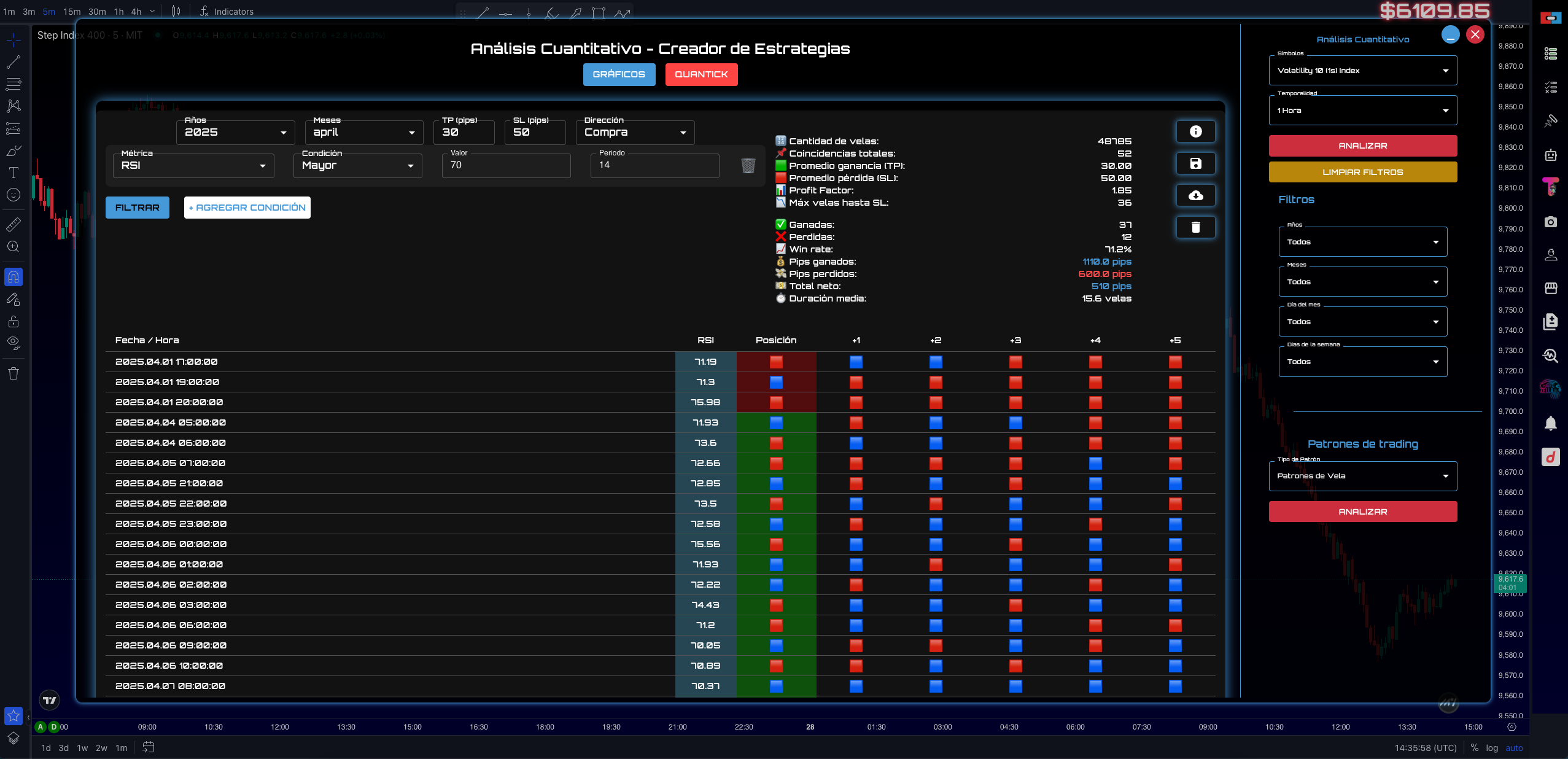Open the Meses april dropdown
The width and height of the screenshot is (1568, 759).
[364, 132]
